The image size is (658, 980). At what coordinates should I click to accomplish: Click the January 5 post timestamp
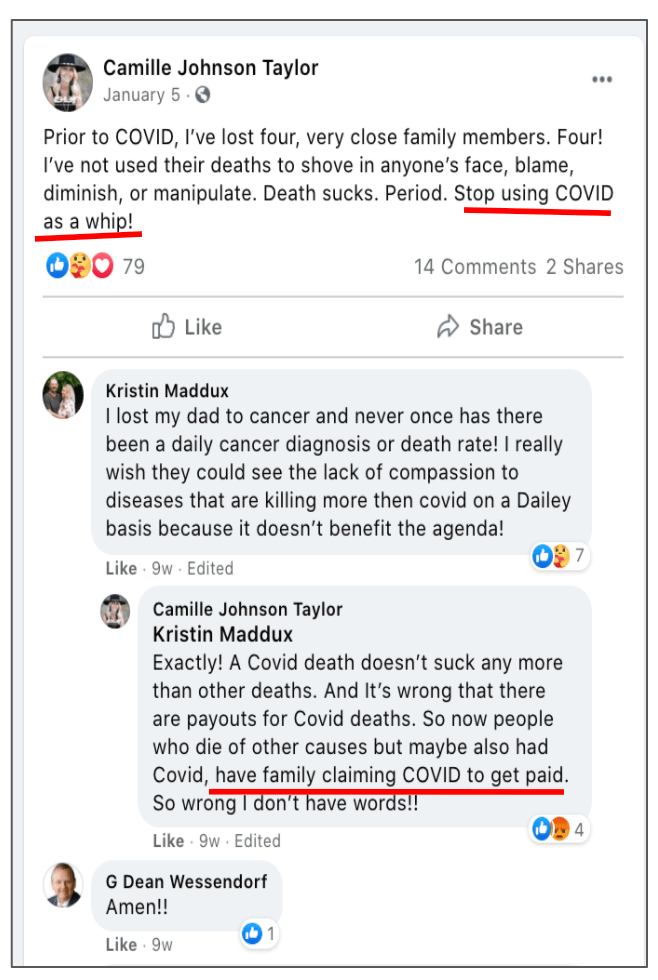coord(144,96)
